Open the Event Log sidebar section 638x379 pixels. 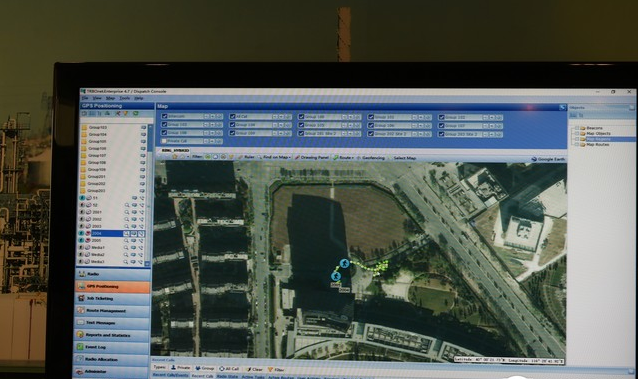[x=112, y=347]
